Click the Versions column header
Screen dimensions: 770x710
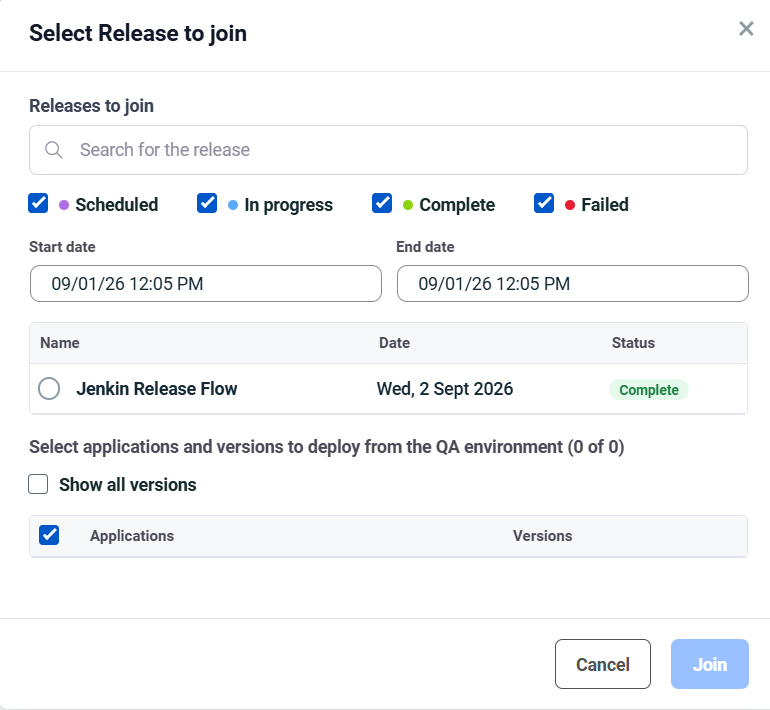pyautogui.click(x=543, y=536)
